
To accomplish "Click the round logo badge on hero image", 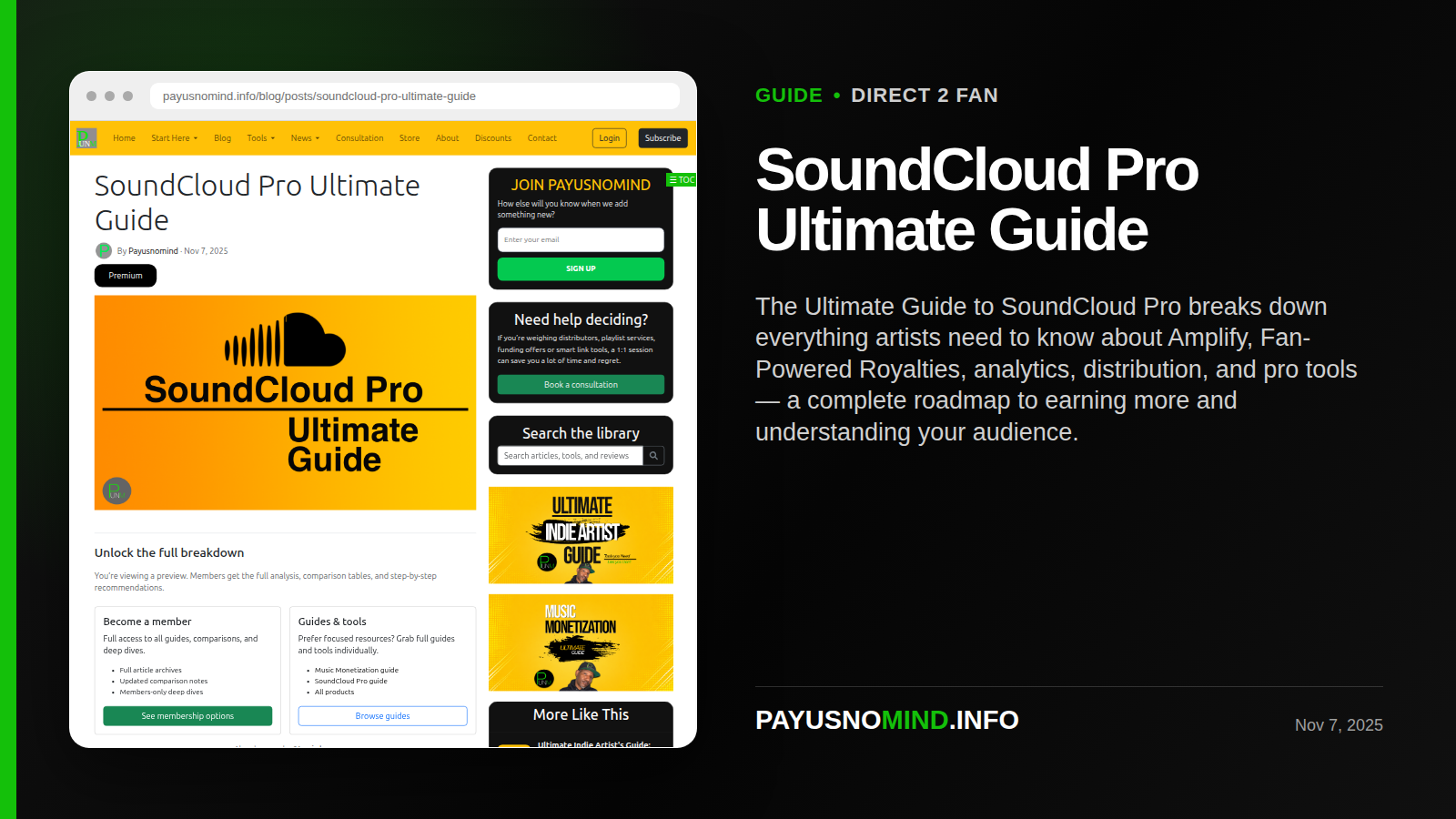I will [x=116, y=491].
